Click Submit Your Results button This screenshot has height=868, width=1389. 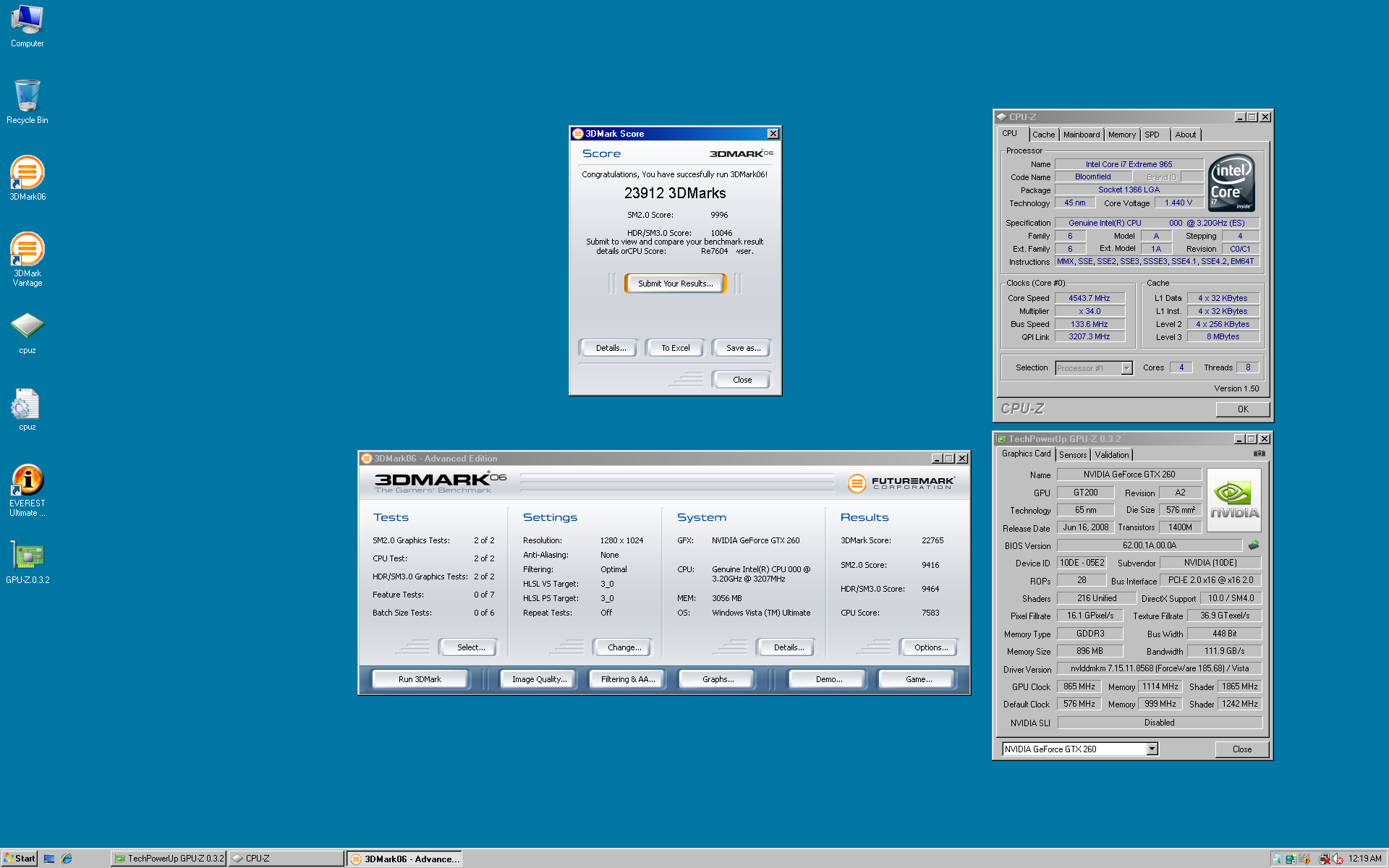point(675,284)
